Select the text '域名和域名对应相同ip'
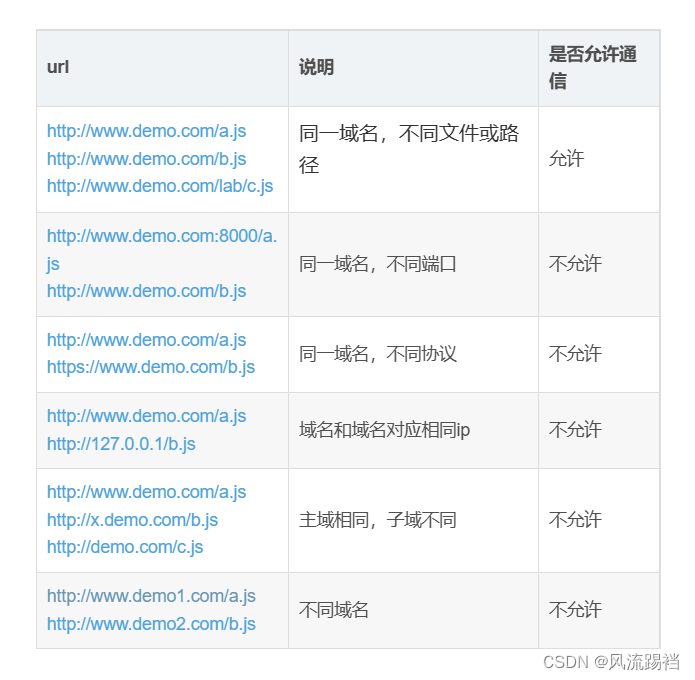 (384, 430)
